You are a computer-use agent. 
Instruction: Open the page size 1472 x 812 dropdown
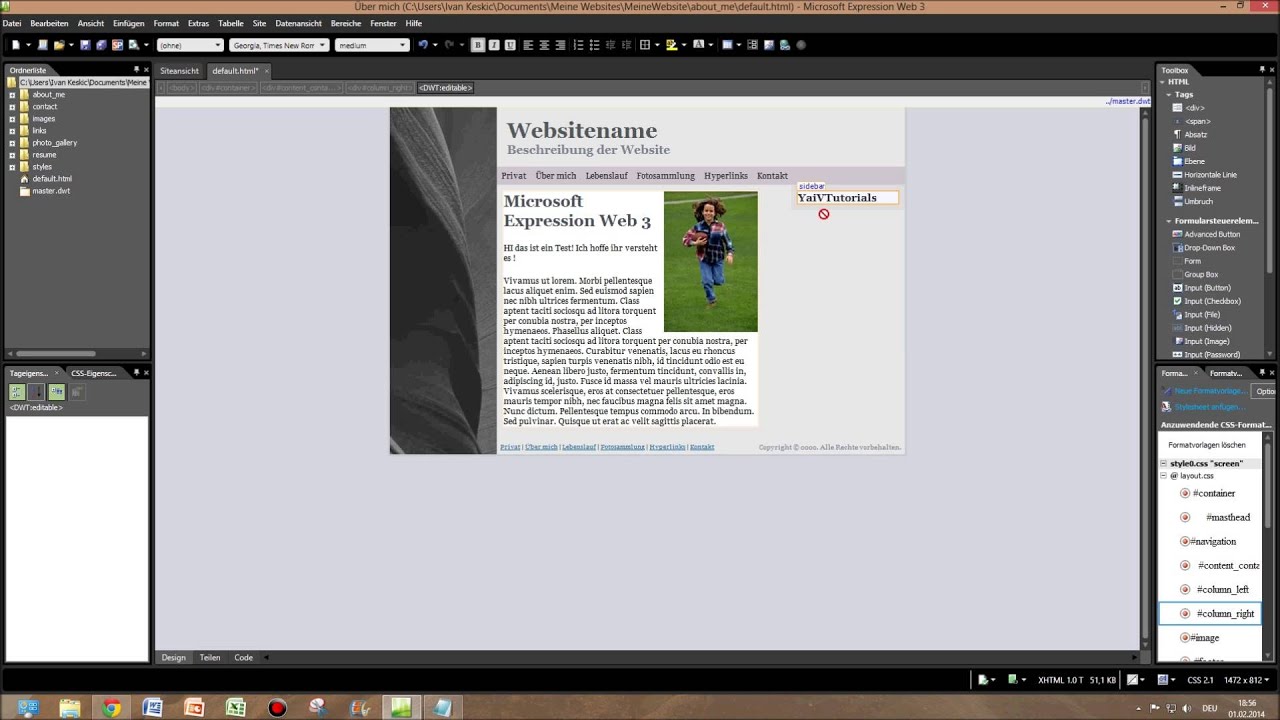coord(1249,680)
